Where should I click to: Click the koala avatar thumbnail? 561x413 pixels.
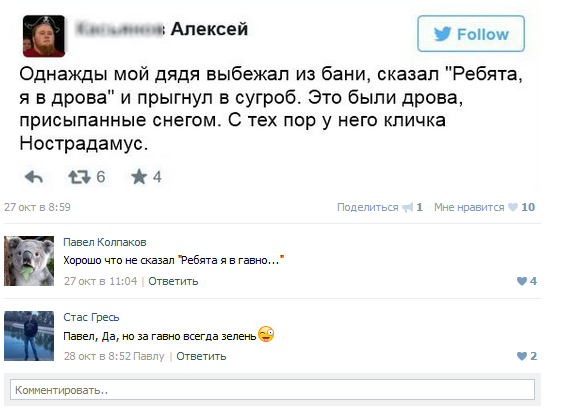(x=29, y=261)
